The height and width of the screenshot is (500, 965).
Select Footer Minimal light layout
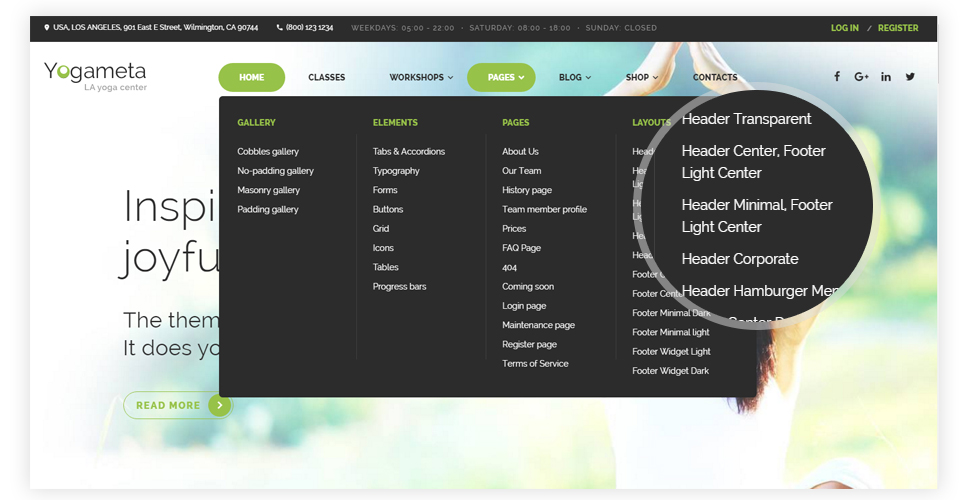point(671,333)
